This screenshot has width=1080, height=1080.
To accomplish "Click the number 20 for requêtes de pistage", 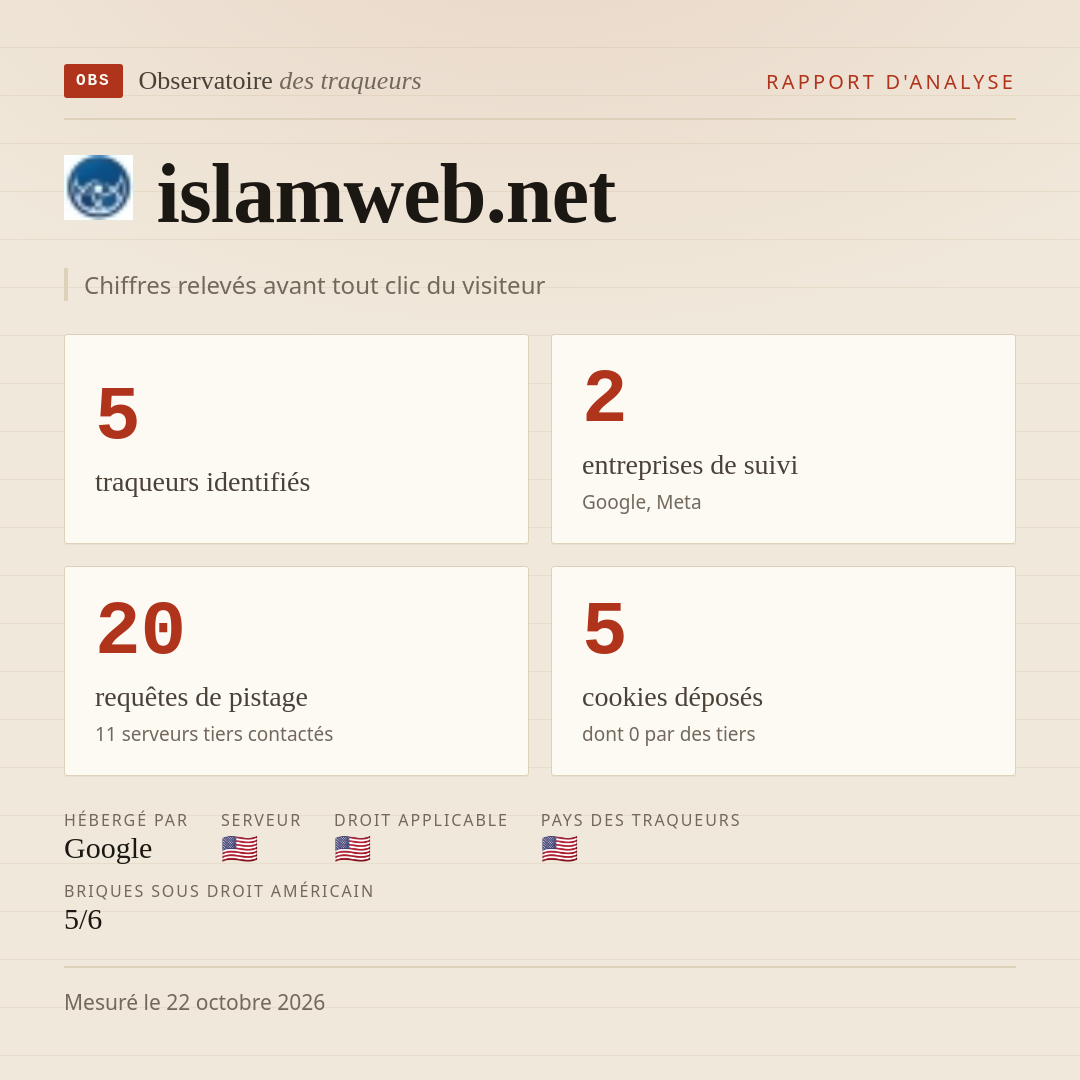I will [141, 628].
